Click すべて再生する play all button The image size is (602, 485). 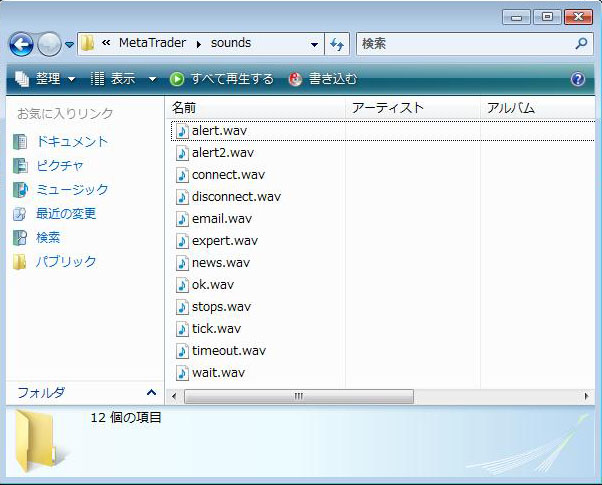(222, 79)
